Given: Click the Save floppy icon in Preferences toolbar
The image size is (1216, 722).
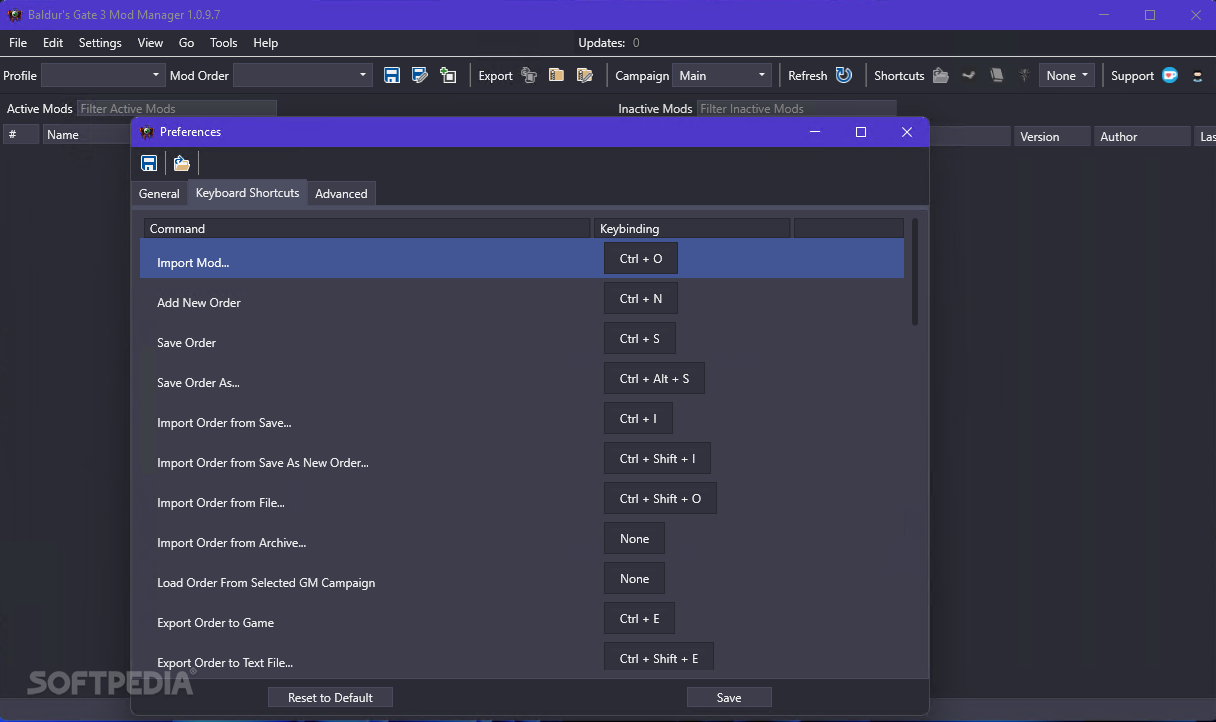Looking at the screenshot, I should click(x=149, y=163).
